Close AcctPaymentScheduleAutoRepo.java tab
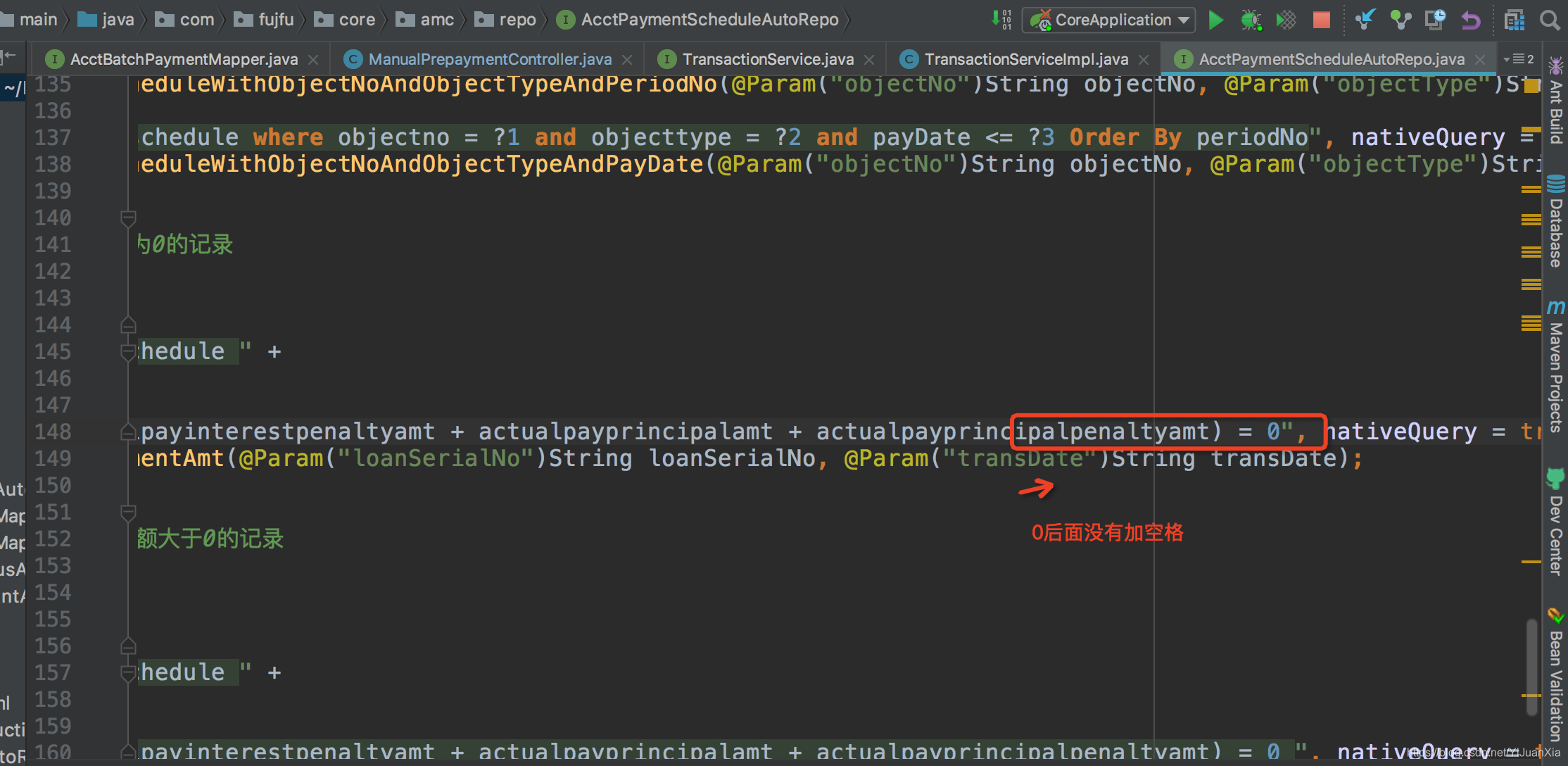The width and height of the screenshot is (1568, 766). 1480,60
